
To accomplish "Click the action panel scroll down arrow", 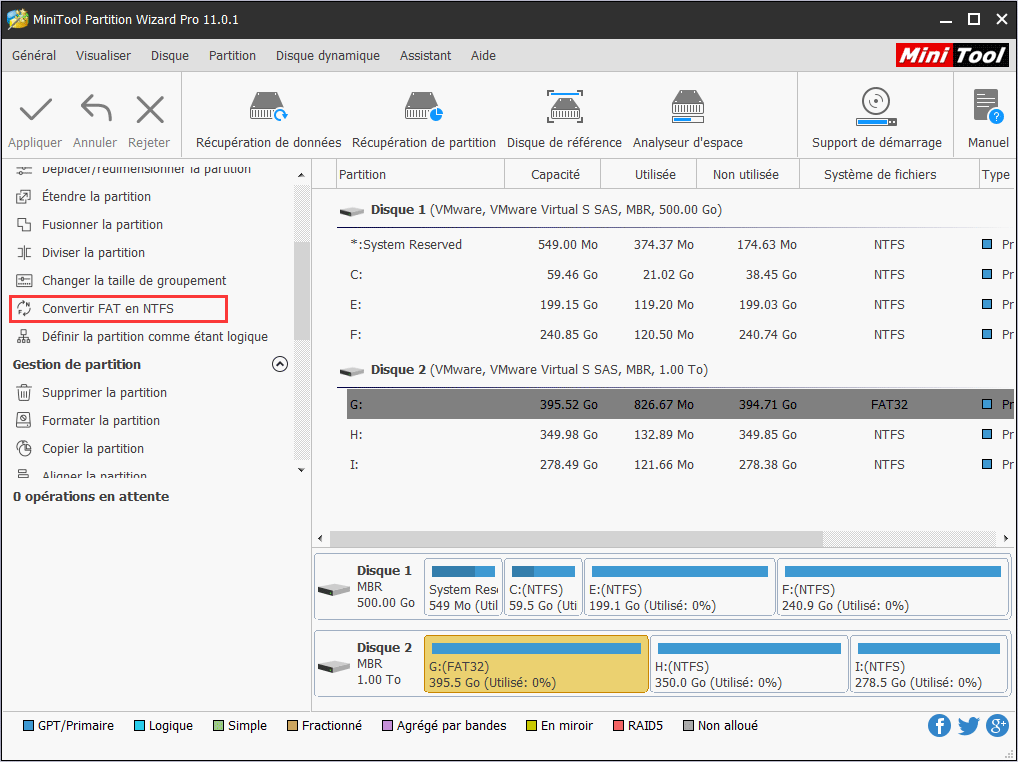I will [x=301, y=469].
